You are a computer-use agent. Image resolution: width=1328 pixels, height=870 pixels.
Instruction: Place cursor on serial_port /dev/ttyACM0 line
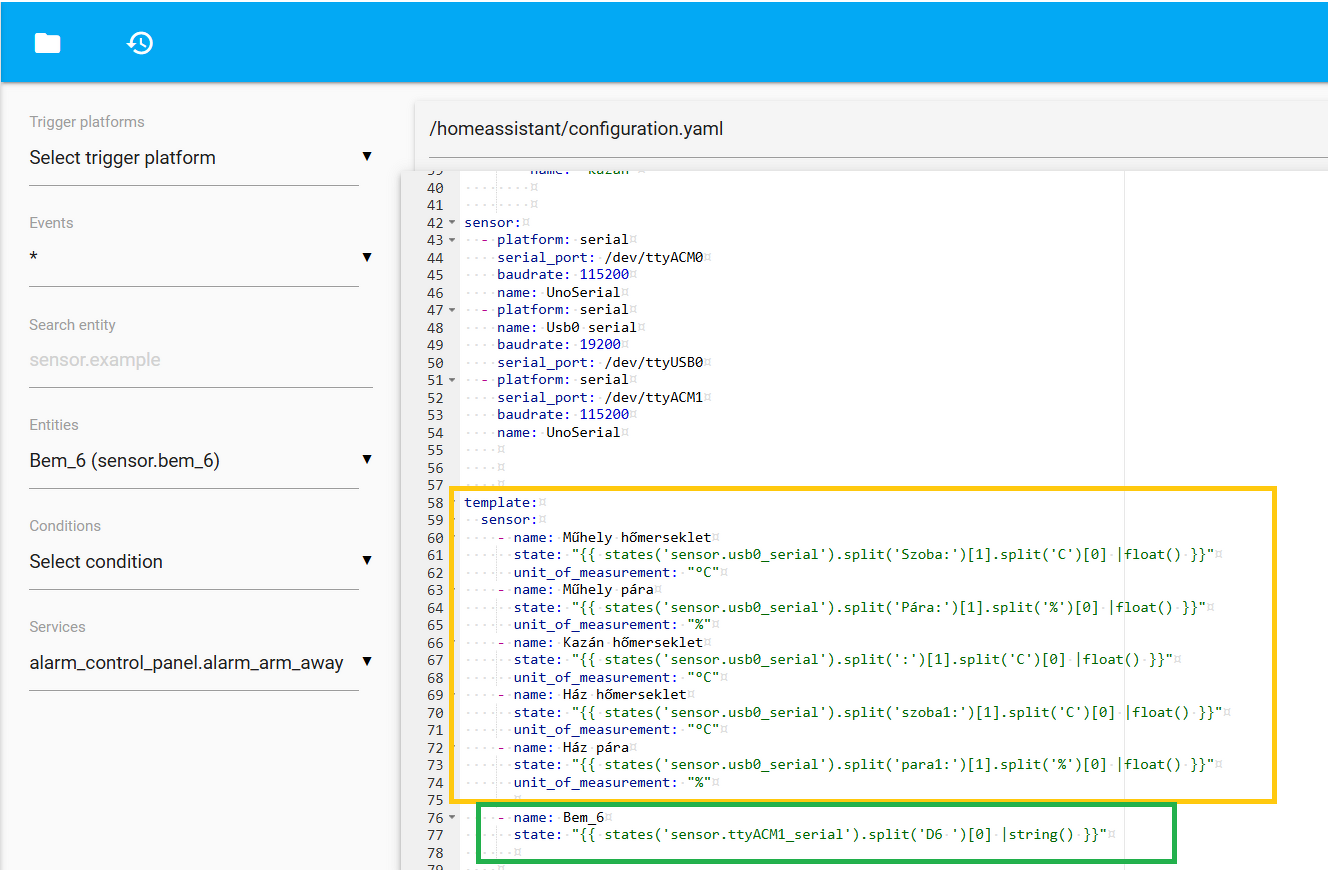click(600, 257)
